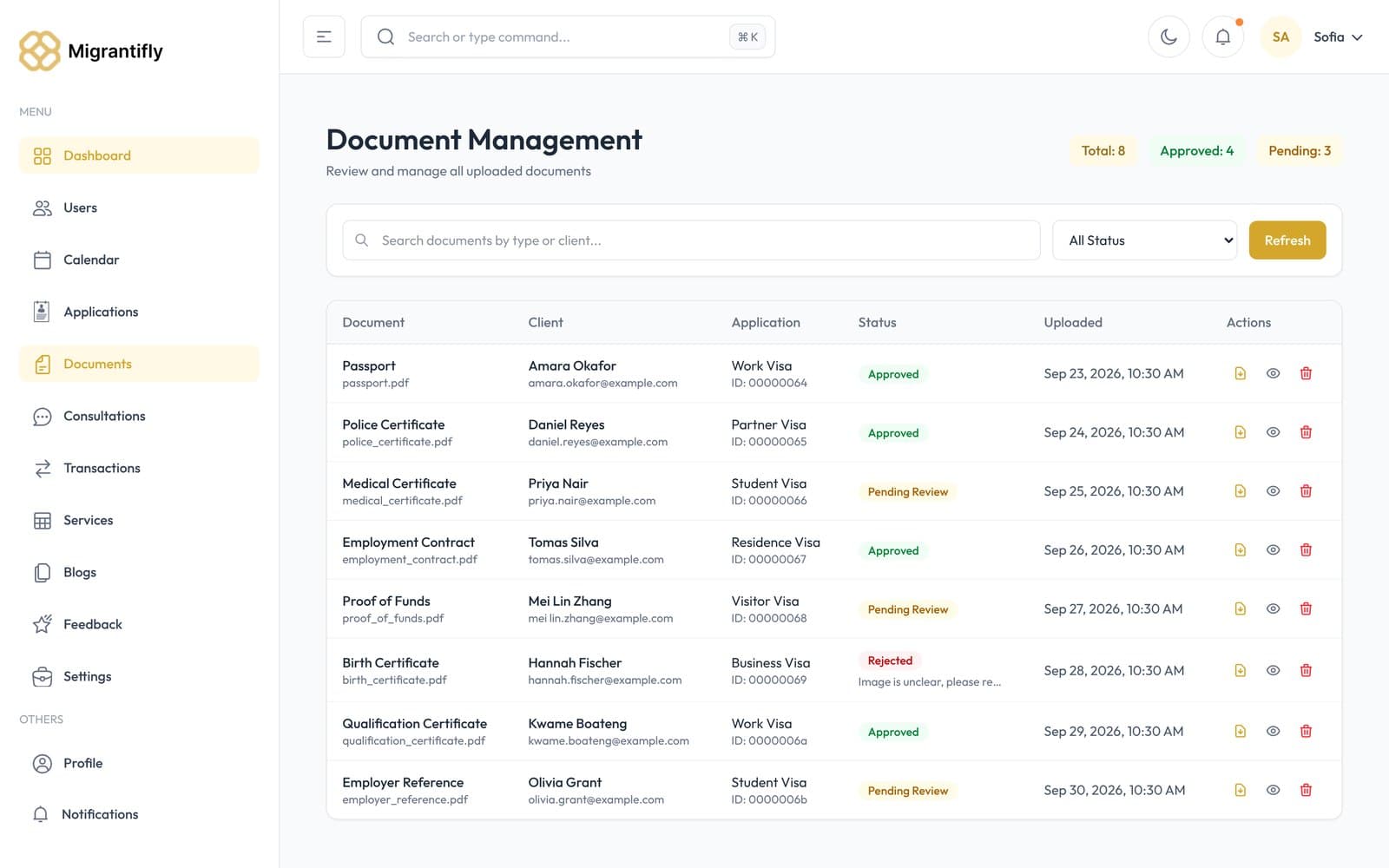View Proof of Funds with eye icon

tap(1273, 608)
